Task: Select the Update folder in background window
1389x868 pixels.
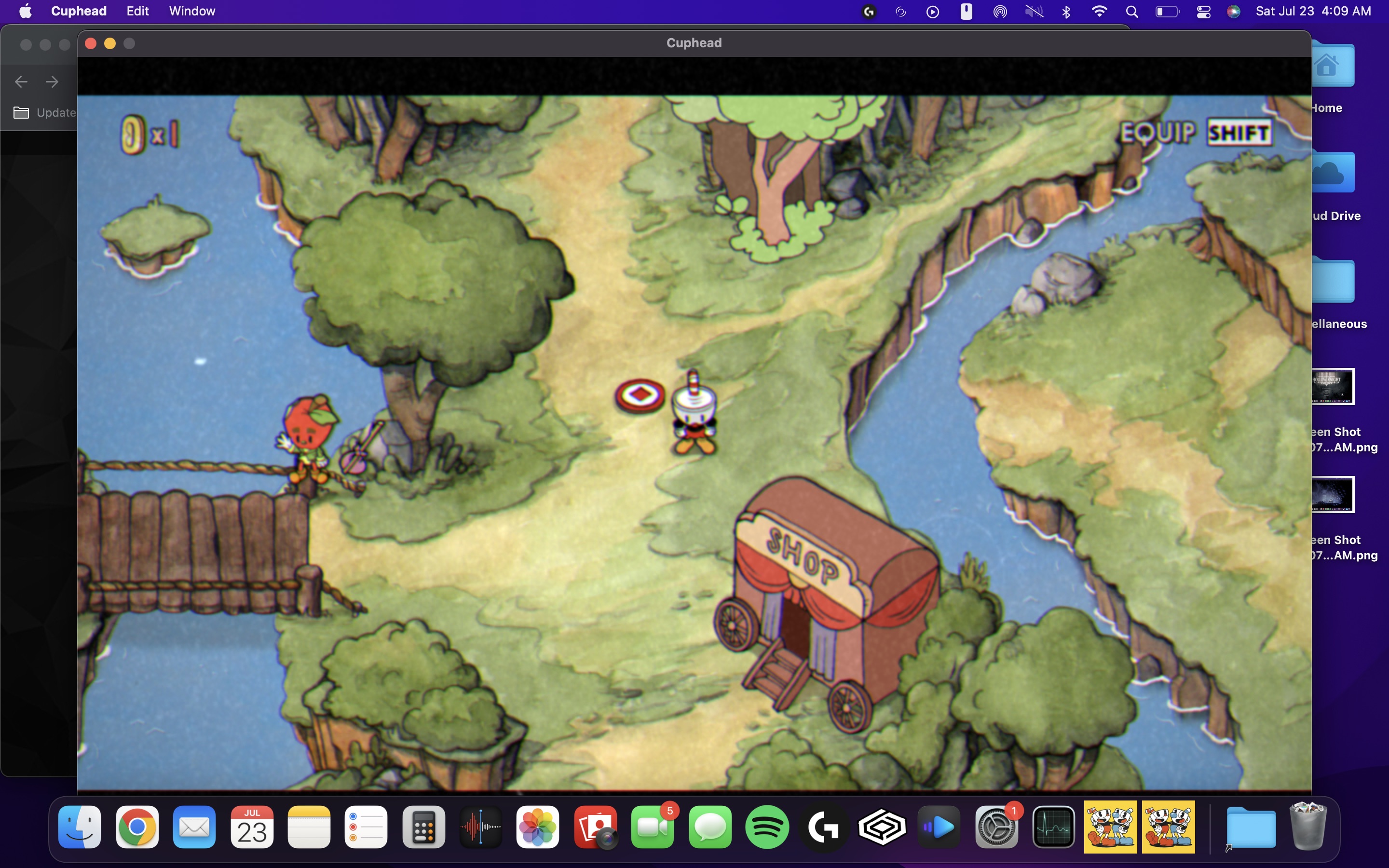Action: [45, 112]
